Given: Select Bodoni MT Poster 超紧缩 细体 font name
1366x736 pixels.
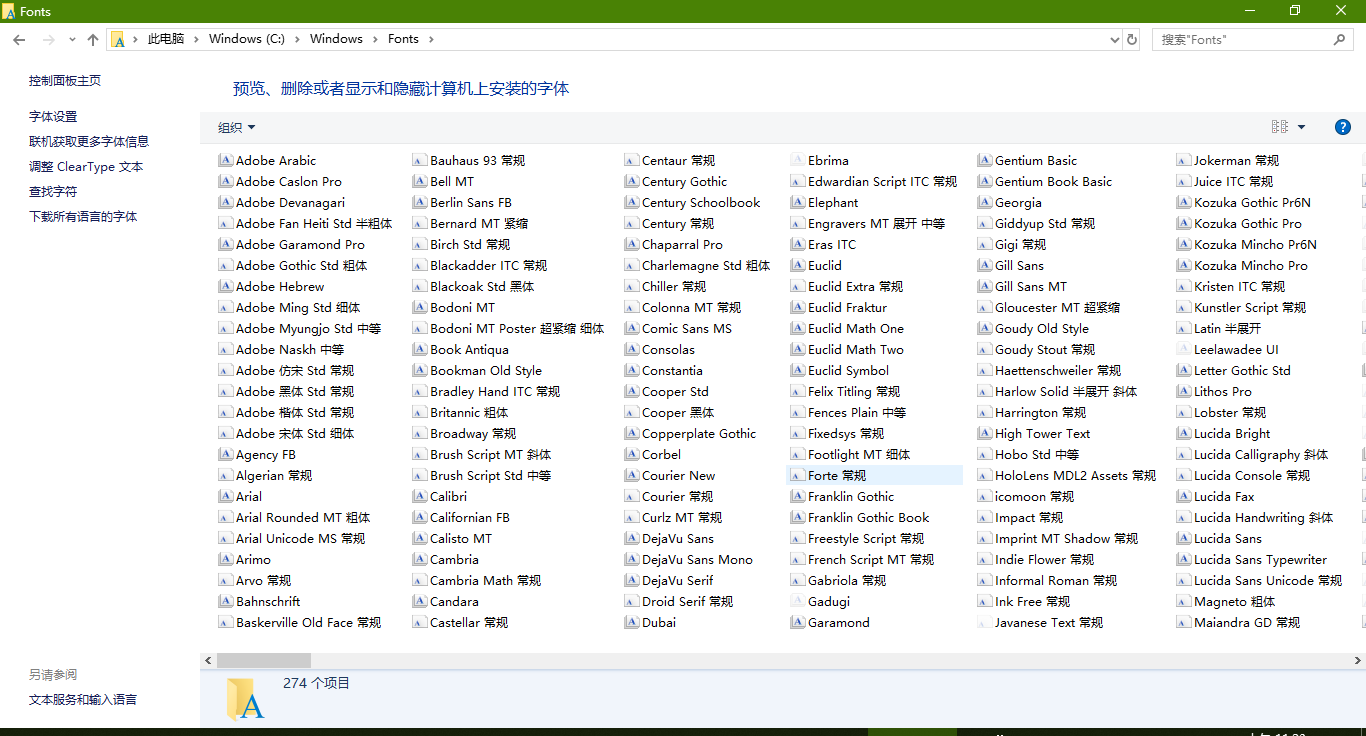Looking at the screenshot, I should [x=517, y=328].
